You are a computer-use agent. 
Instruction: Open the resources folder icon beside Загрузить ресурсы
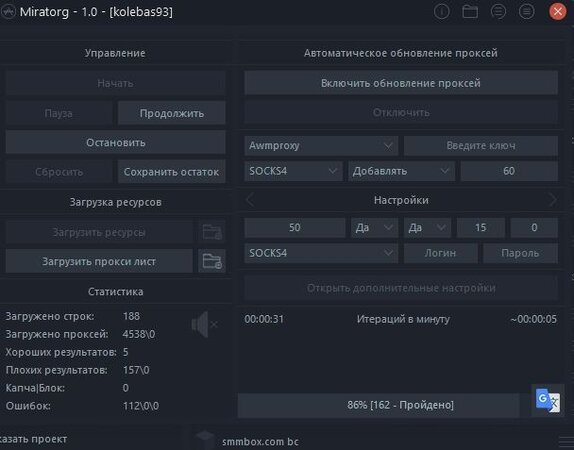[x=212, y=232]
